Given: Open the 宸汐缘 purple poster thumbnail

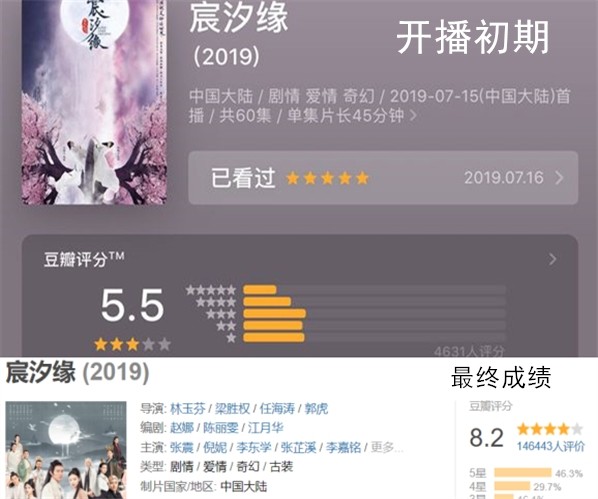Looking at the screenshot, I should (94, 102).
